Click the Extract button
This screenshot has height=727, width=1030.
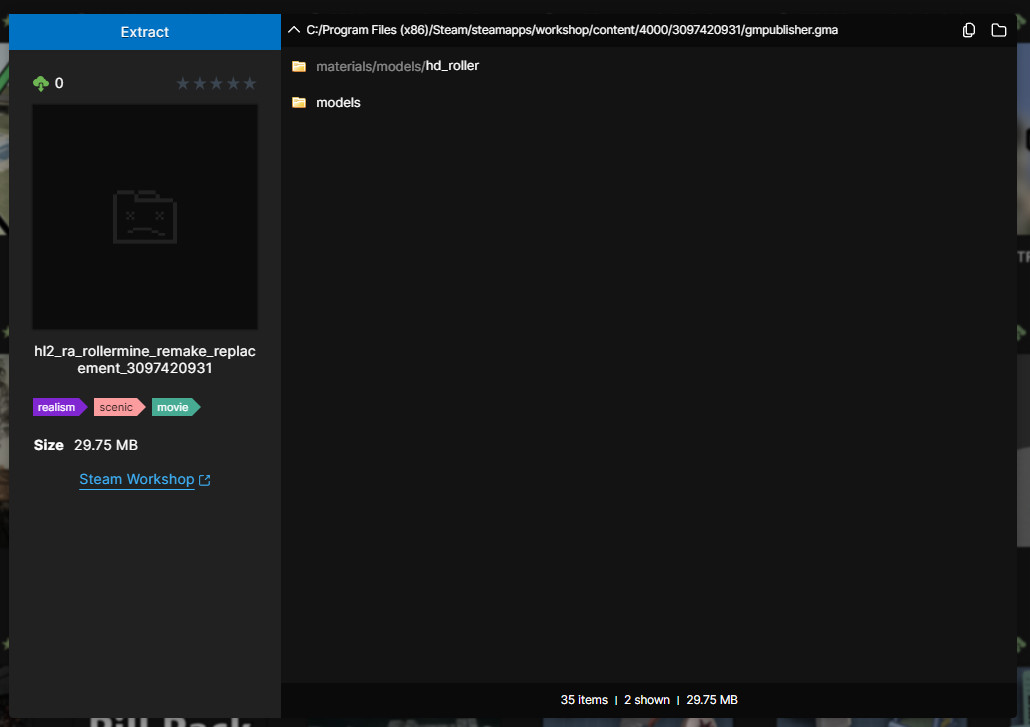click(x=145, y=32)
